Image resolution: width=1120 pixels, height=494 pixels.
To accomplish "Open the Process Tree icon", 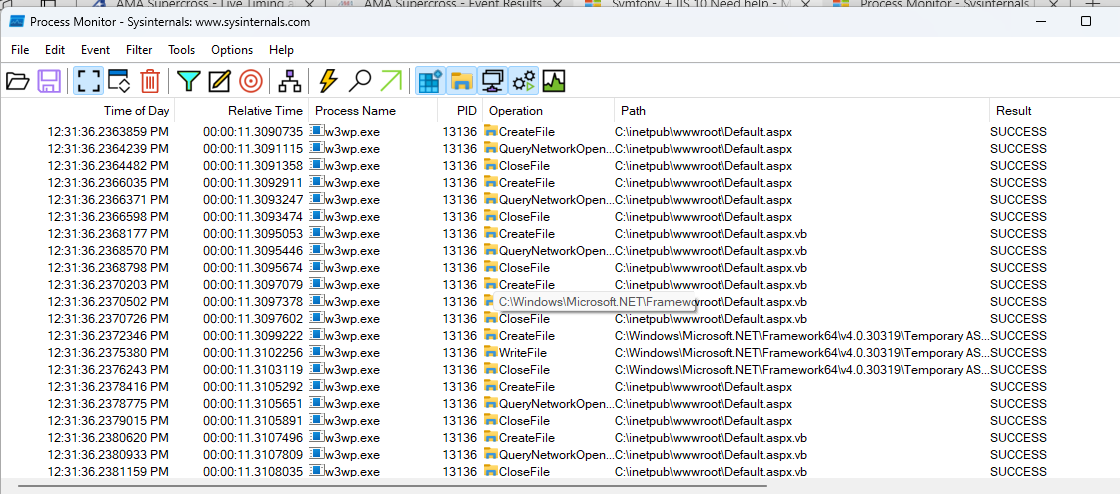I will tap(289, 81).
